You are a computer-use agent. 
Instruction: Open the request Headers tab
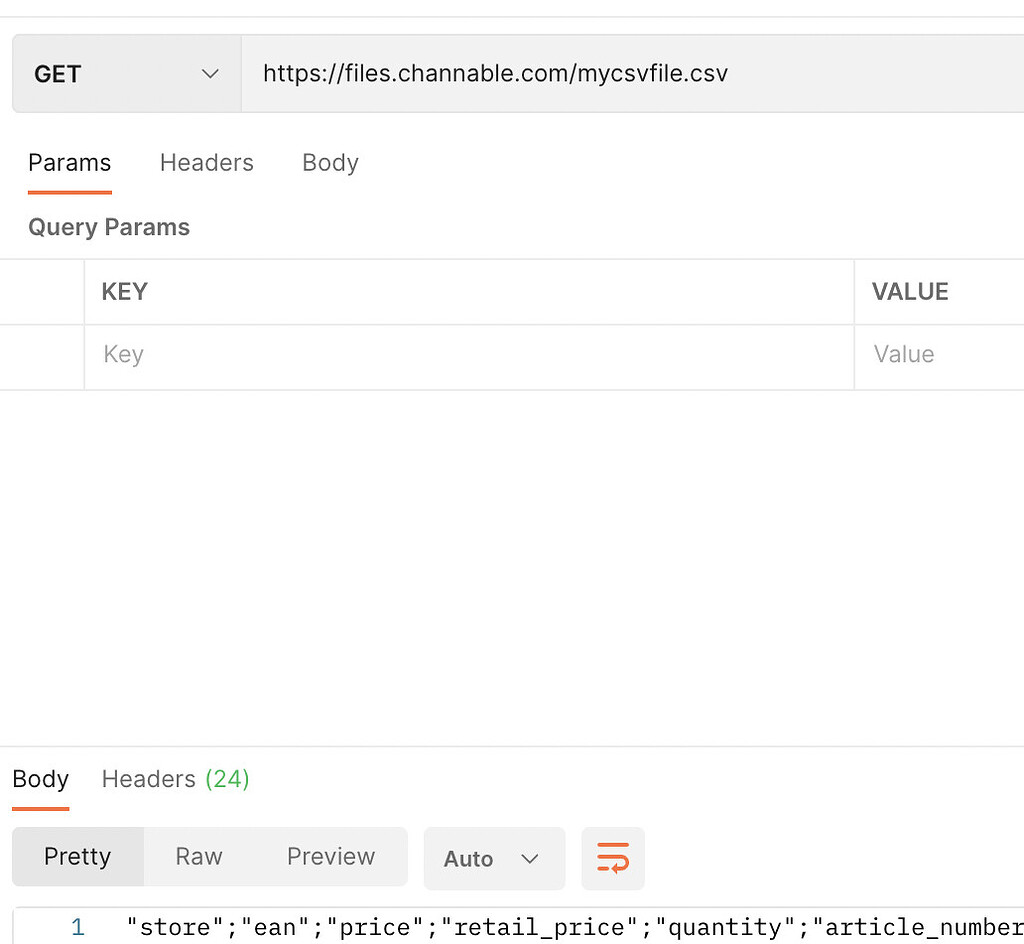pyautogui.click(x=206, y=162)
